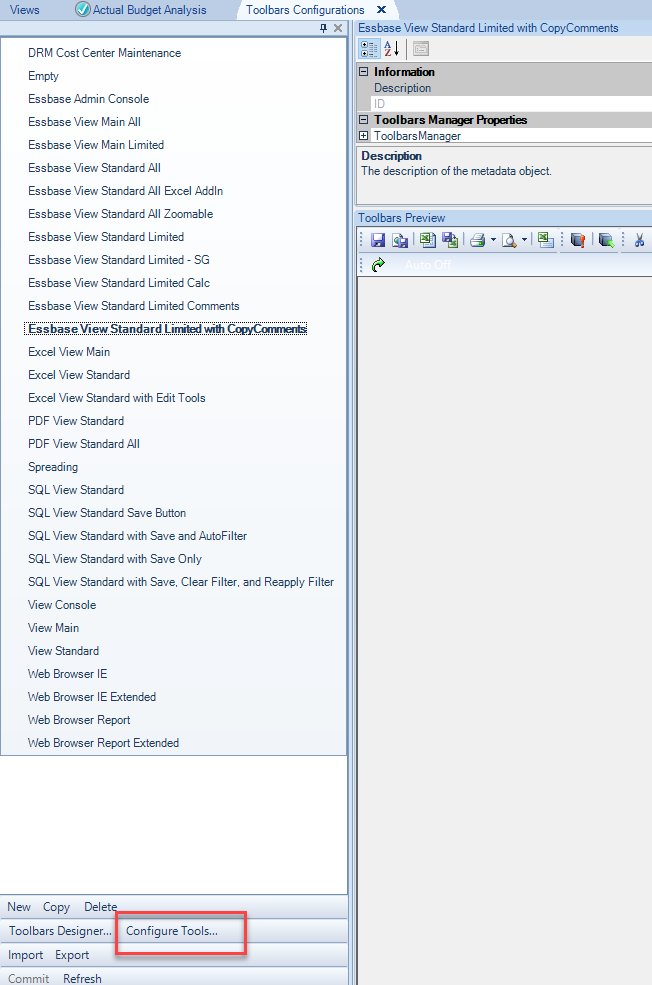Click the Print printer icon
The image size is (652, 985).
[x=477, y=240]
